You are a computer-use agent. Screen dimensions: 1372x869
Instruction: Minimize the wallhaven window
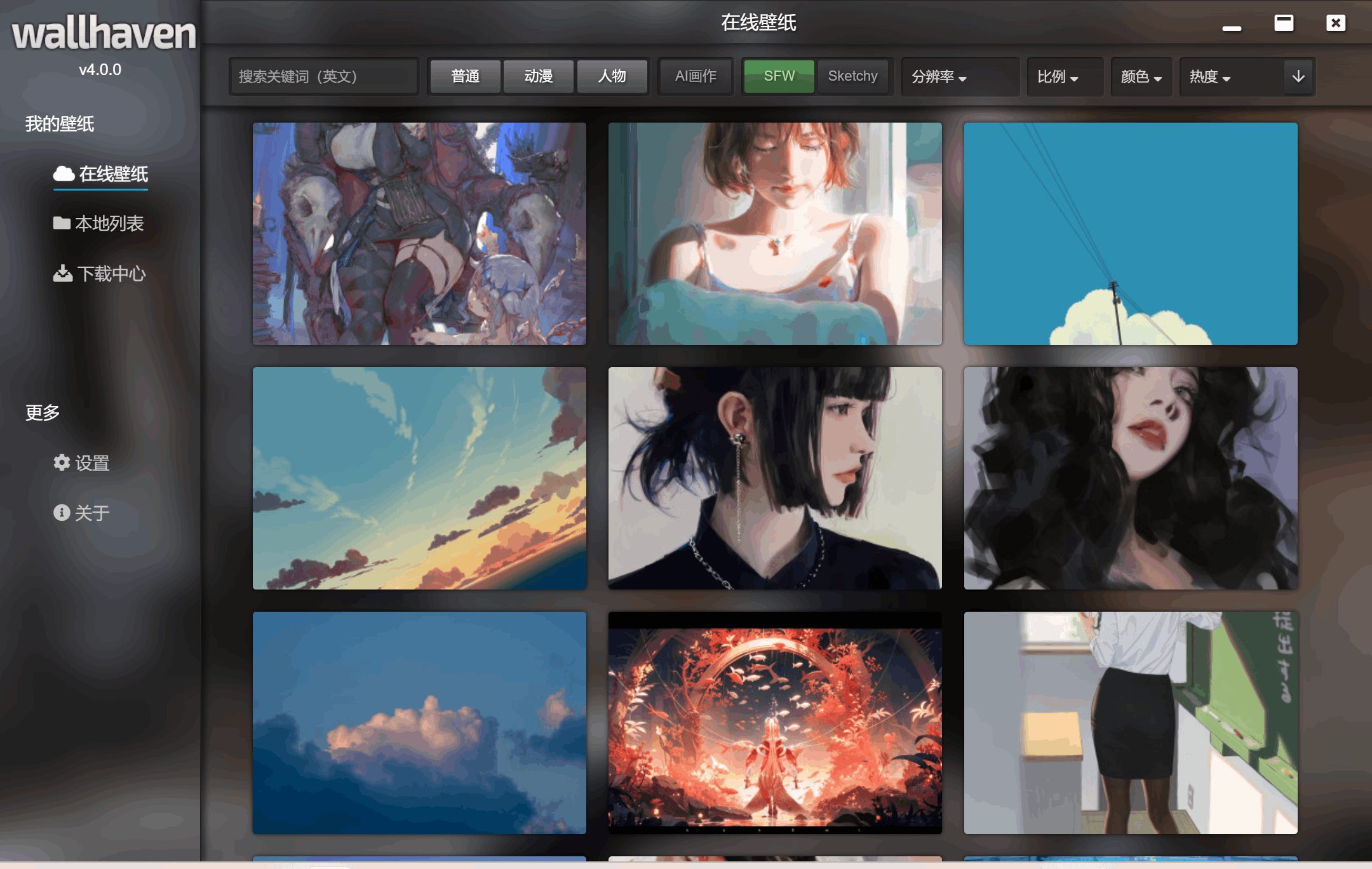[x=1232, y=28]
